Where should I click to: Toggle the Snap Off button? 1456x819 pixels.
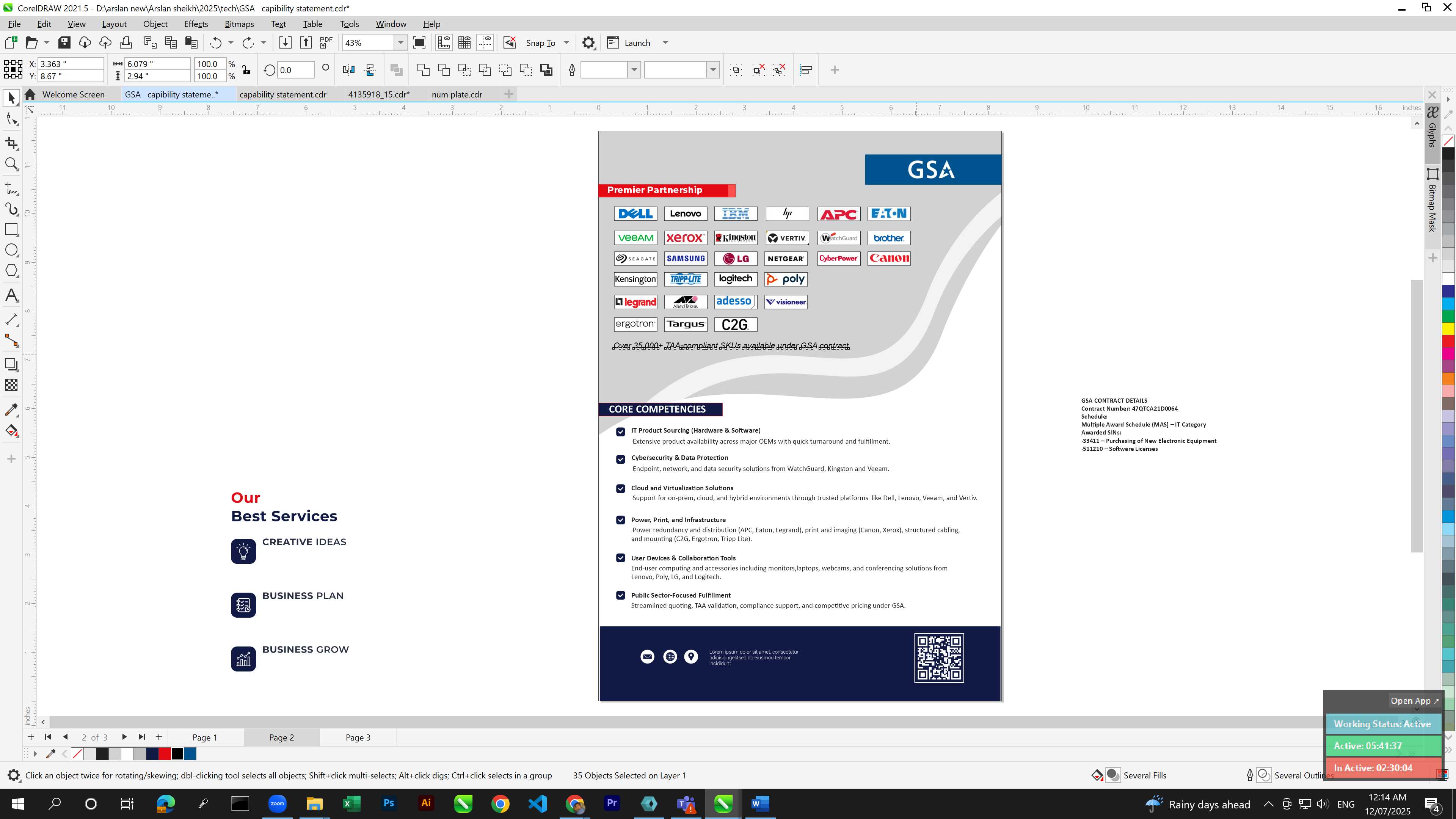coord(509,42)
